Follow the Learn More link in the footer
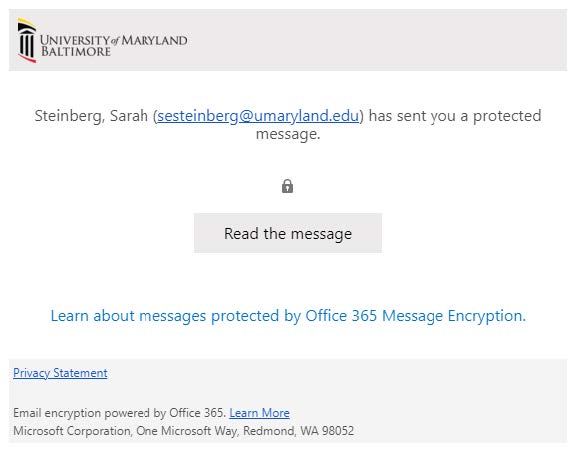The width and height of the screenshot is (579, 453). [259, 413]
